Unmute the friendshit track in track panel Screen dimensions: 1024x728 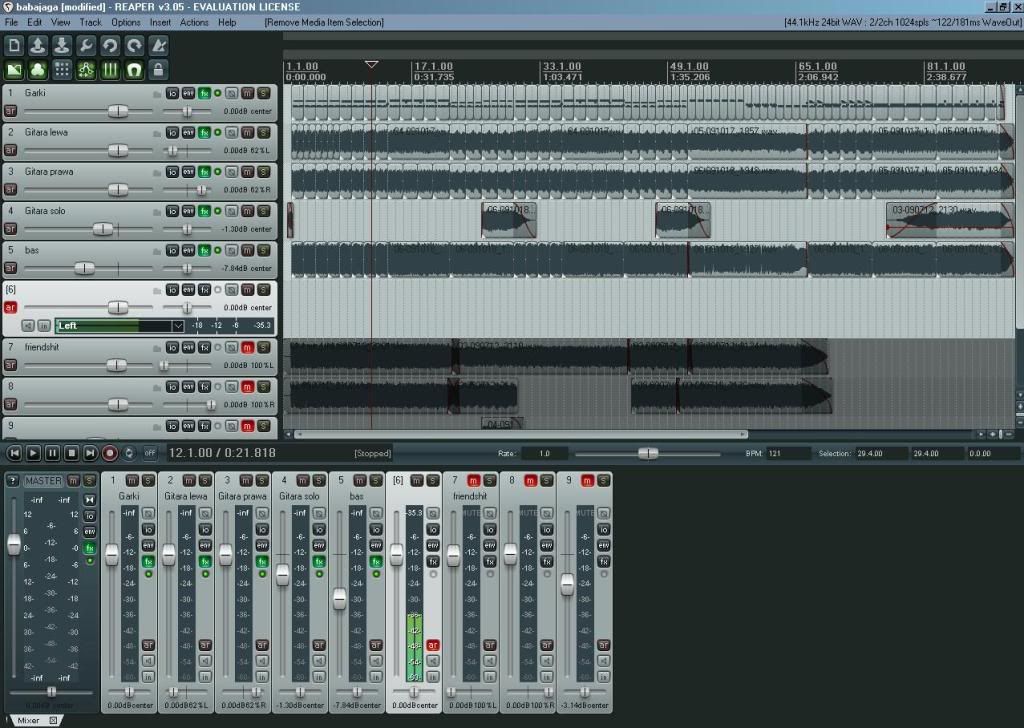[x=248, y=347]
